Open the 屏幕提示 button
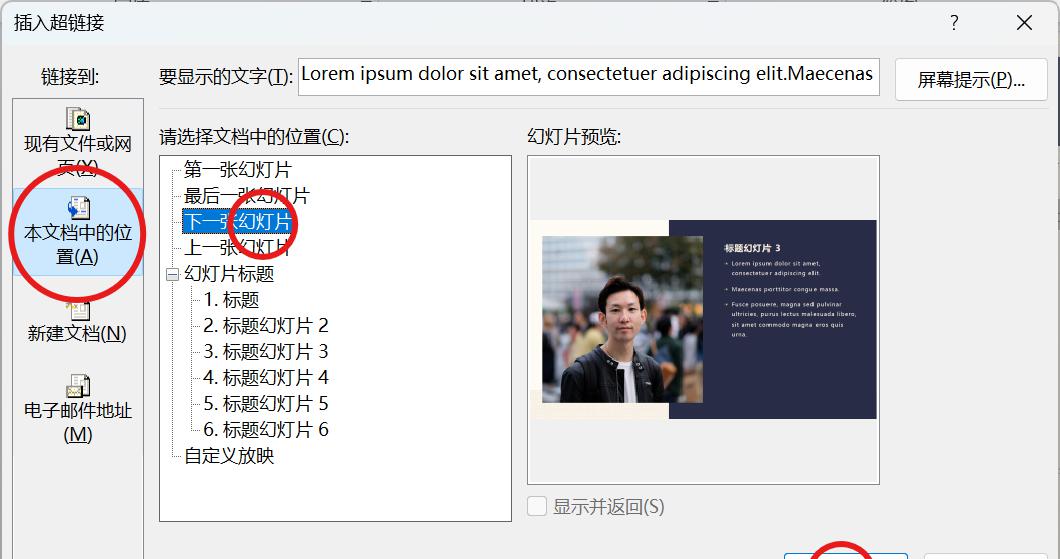This screenshot has height=559, width=1060. 970,80
